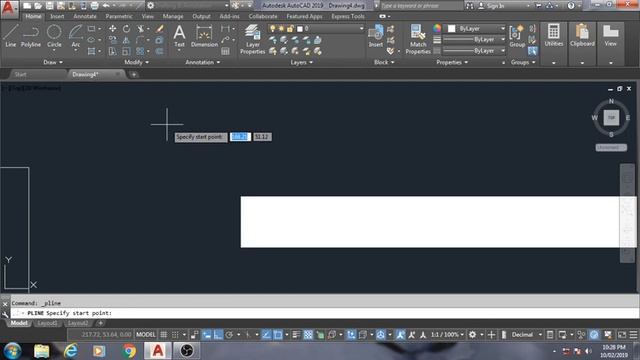
Task: Expand the Block panel
Action: pyautogui.click(x=384, y=62)
